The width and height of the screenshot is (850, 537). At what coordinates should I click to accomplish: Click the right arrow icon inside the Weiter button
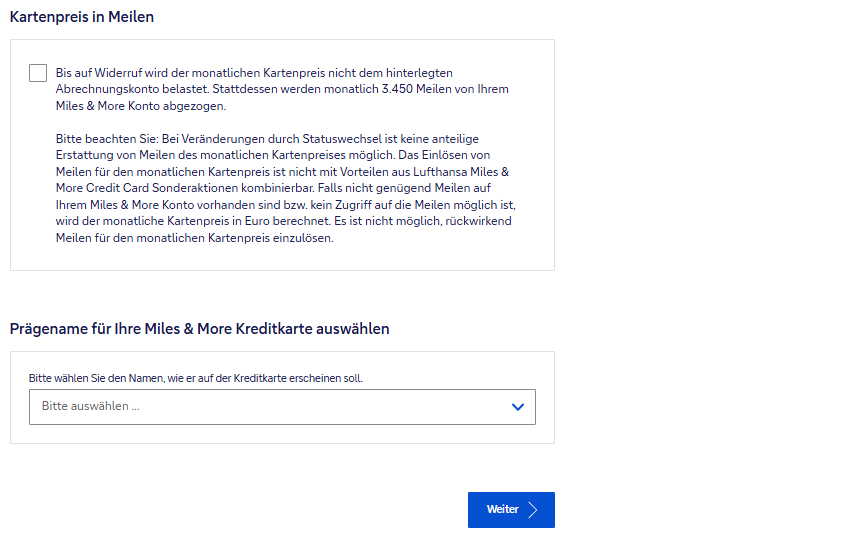(533, 510)
